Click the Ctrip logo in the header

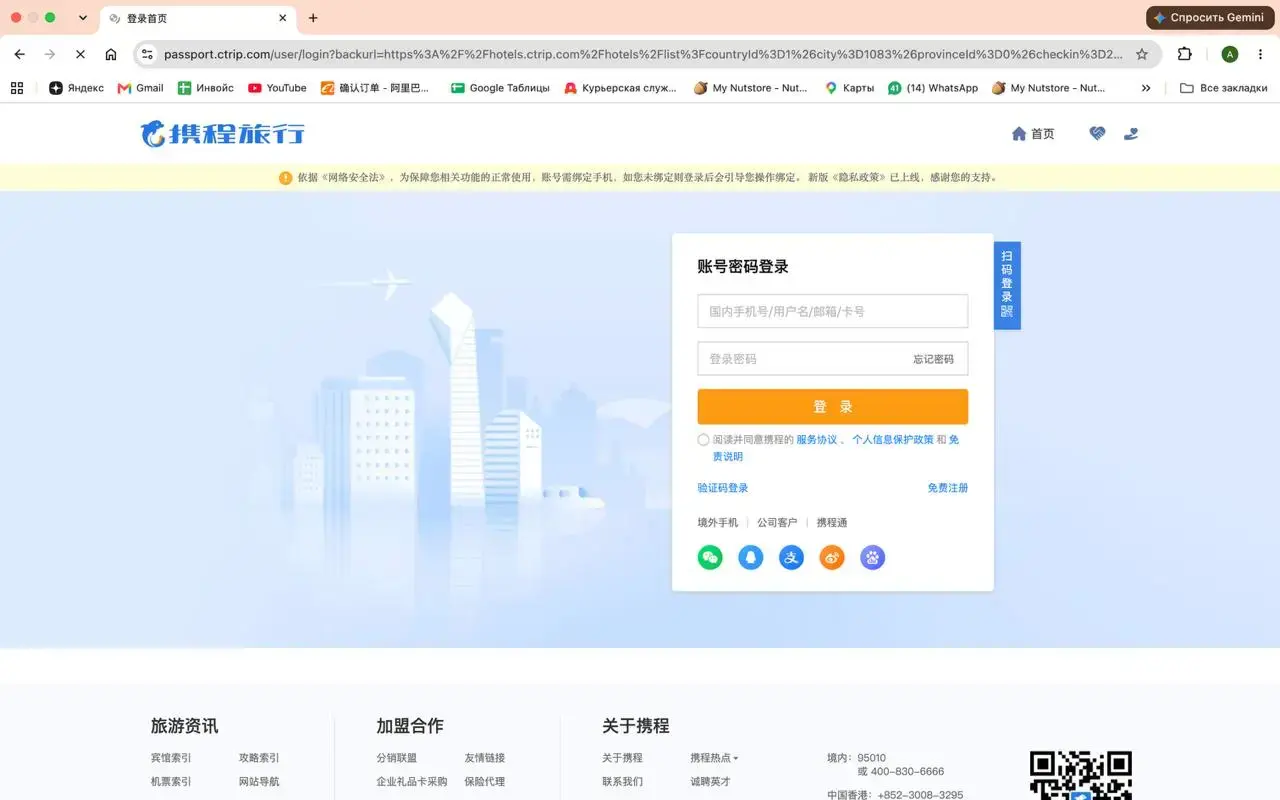pyautogui.click(x=222, y=133)
